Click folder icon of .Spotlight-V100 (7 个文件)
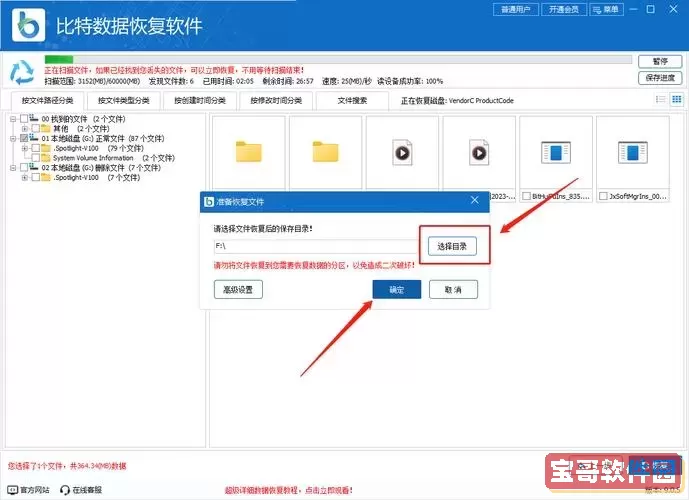Screen dimensions: 689x500 tap(46, 177)
